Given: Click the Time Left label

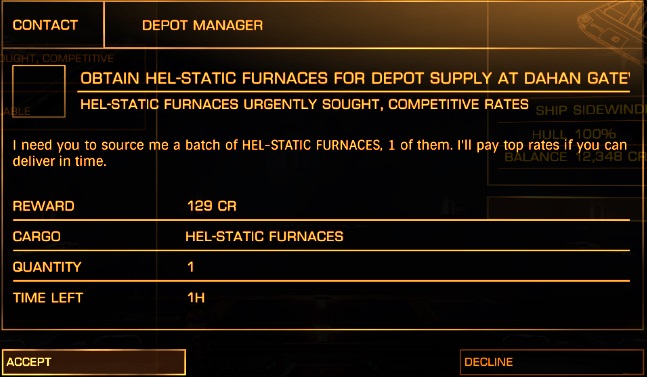Looking at the screenshot, I should pyautogui.click(x=47, y=298).
